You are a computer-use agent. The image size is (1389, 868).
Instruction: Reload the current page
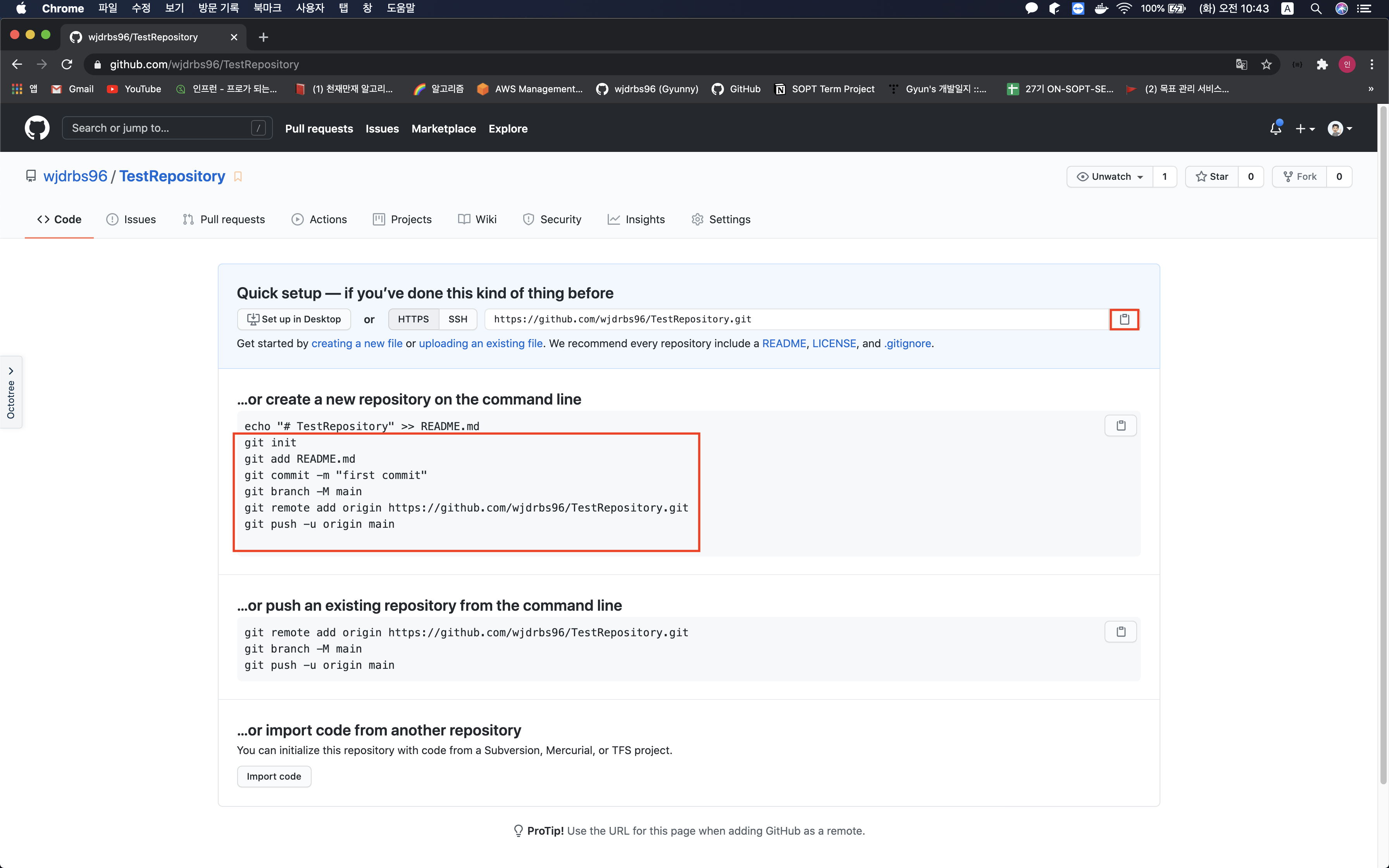[67, 64]
